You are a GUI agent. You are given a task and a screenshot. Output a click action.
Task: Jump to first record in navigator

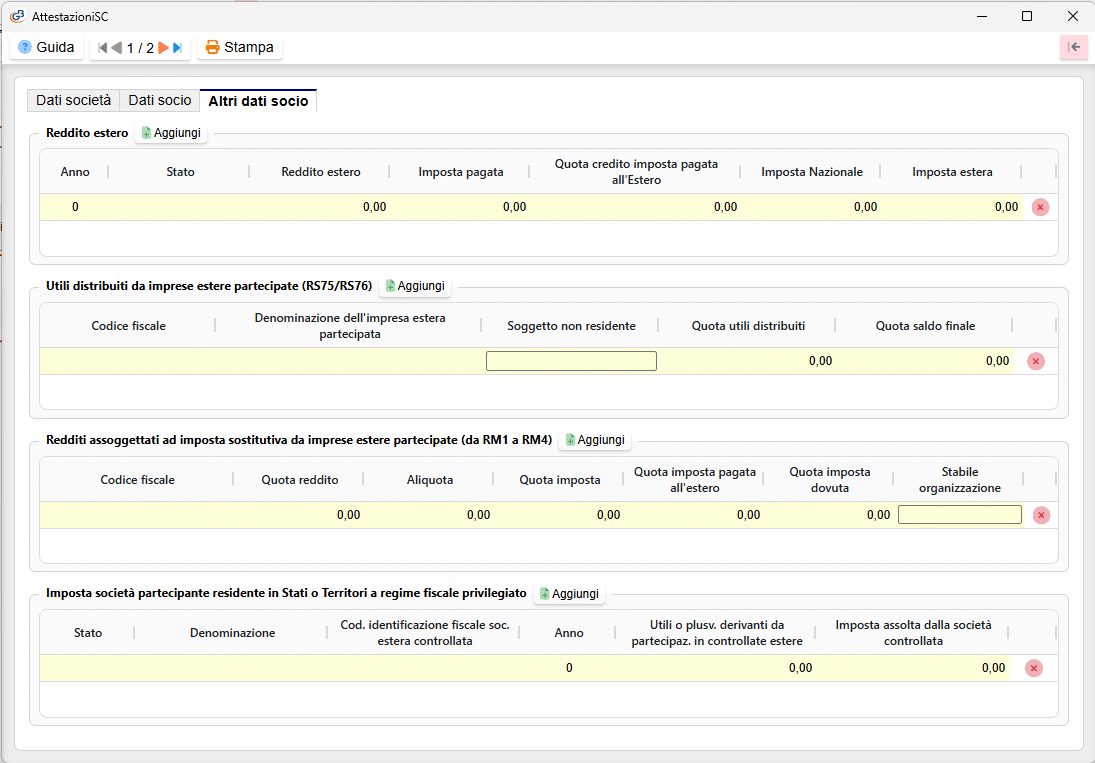[x=102, y=48]
